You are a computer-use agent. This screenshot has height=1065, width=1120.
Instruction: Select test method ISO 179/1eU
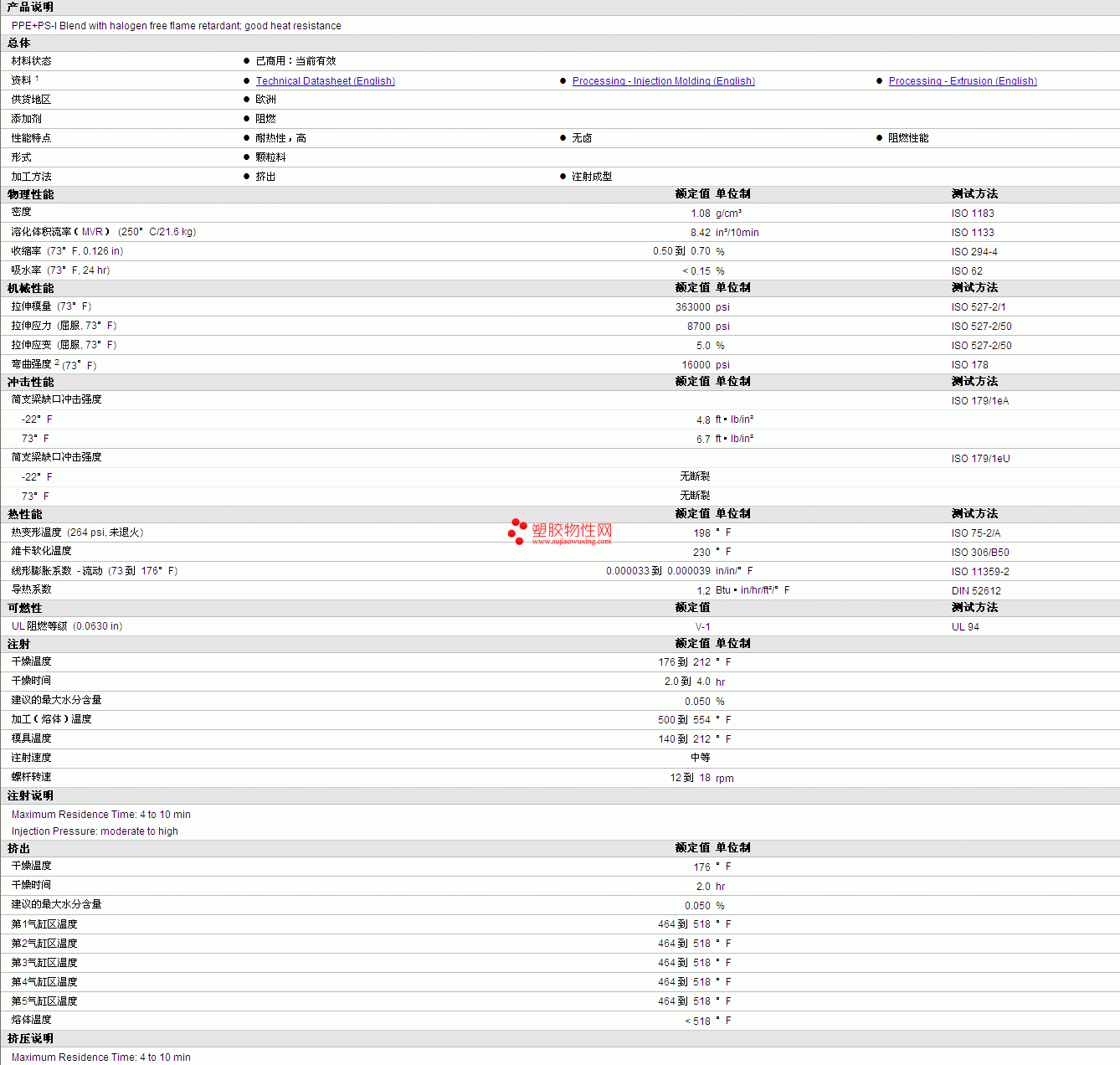[x=981, y=459]
